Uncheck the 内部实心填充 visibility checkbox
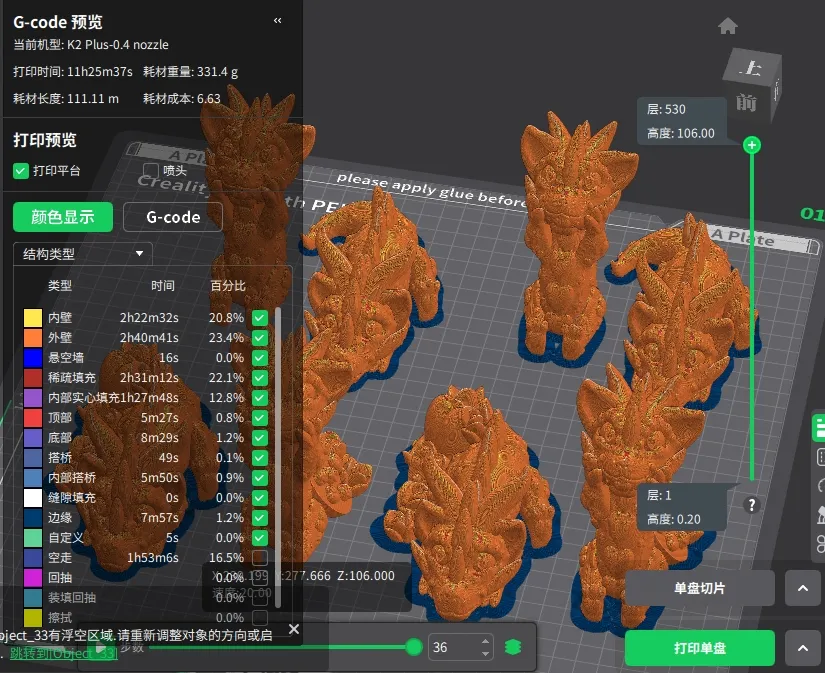Viewport: 825px width, 673px height. (x=259, y=398)
